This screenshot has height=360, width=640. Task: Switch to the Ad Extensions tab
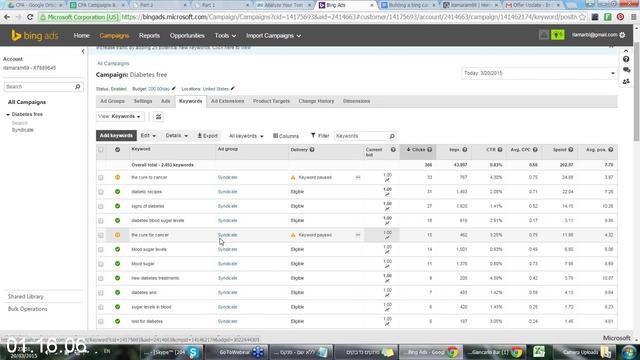[227, 101]
